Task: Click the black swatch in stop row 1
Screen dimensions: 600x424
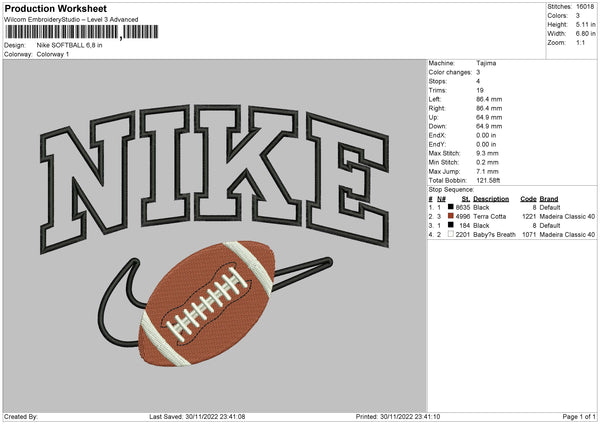Action: [x=451, y=207]
